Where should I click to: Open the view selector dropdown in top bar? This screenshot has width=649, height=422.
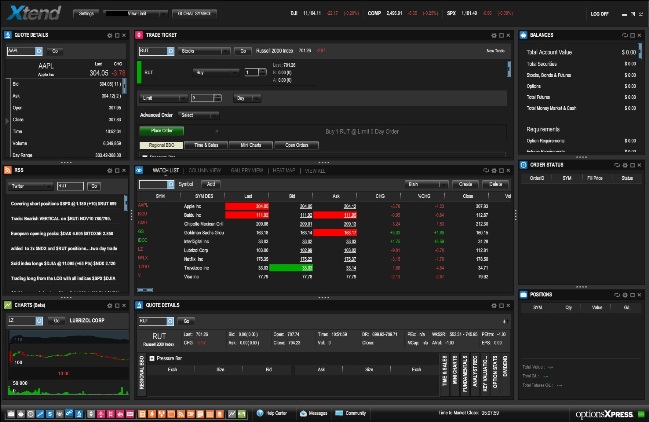coord(135,14)
